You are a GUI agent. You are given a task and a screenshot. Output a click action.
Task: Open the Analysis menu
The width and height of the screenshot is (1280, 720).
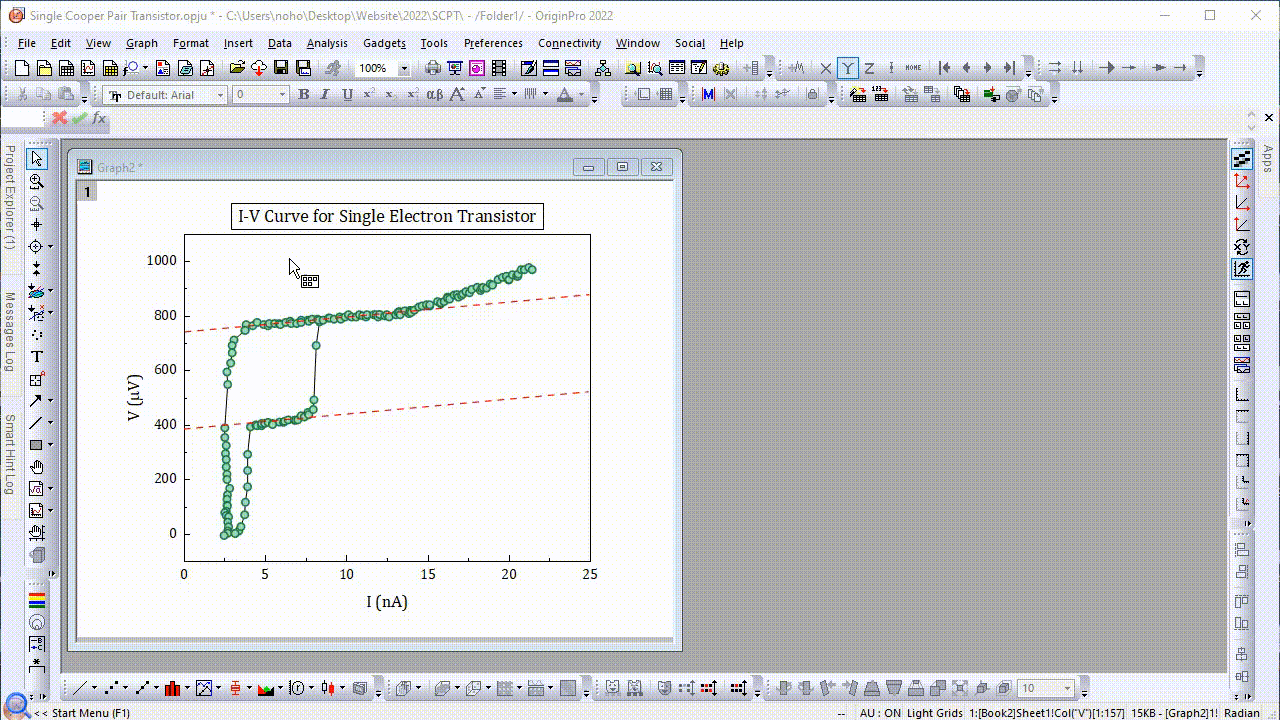pyautogui.click(x=327, y=43)
